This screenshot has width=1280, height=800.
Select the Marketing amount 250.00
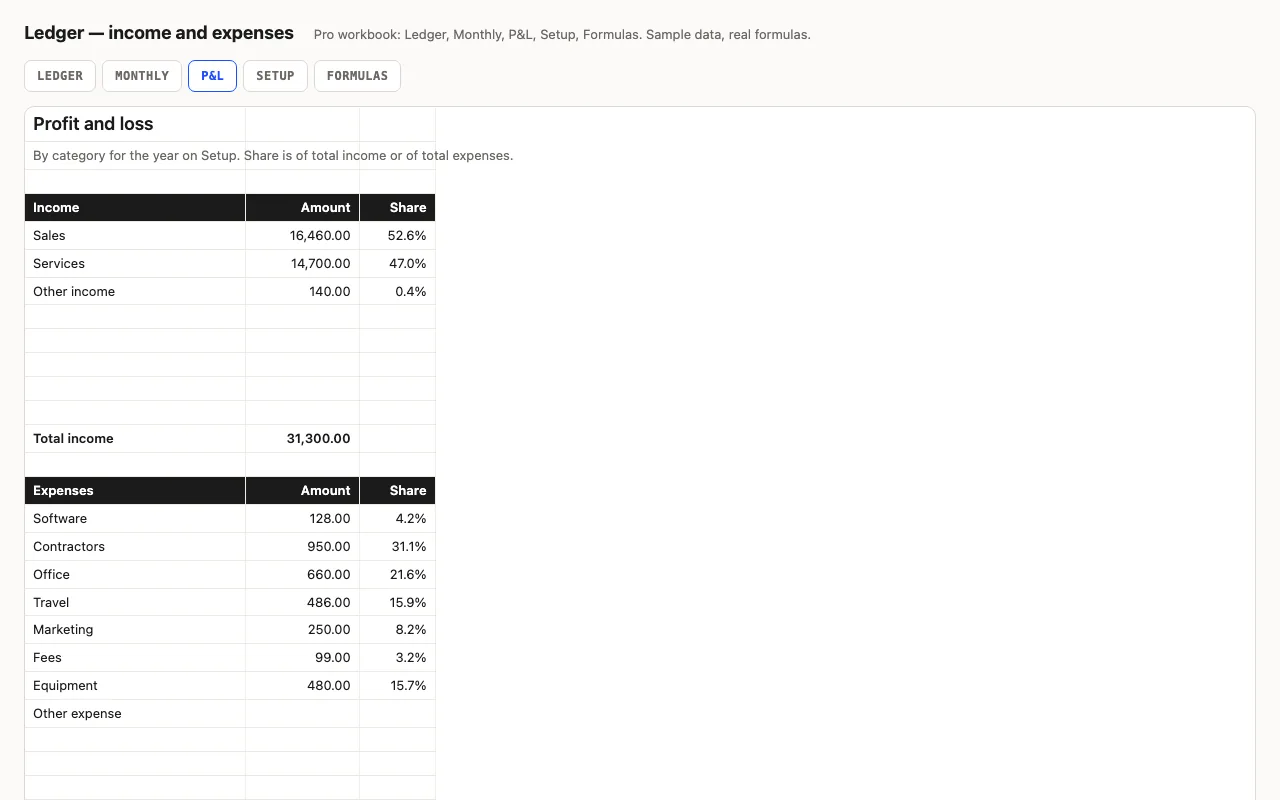[x=302, y=630]
